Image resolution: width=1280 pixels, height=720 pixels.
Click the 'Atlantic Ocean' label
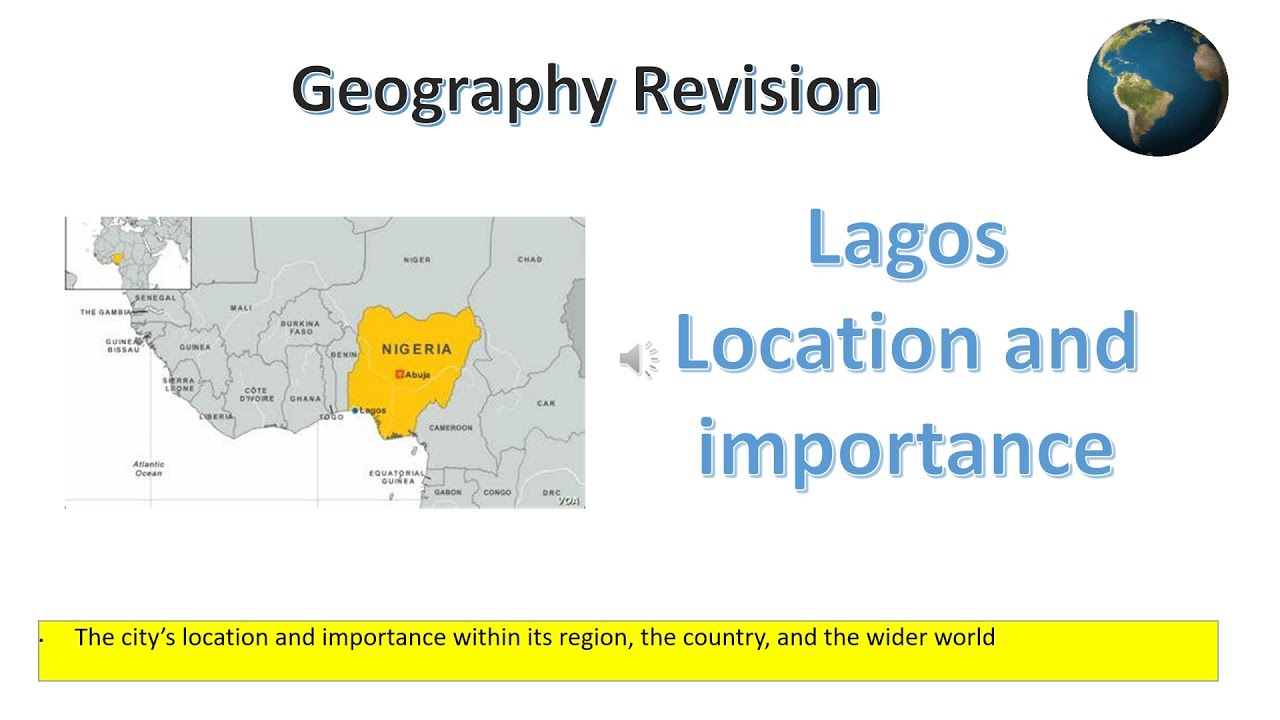tap(148, 468)
